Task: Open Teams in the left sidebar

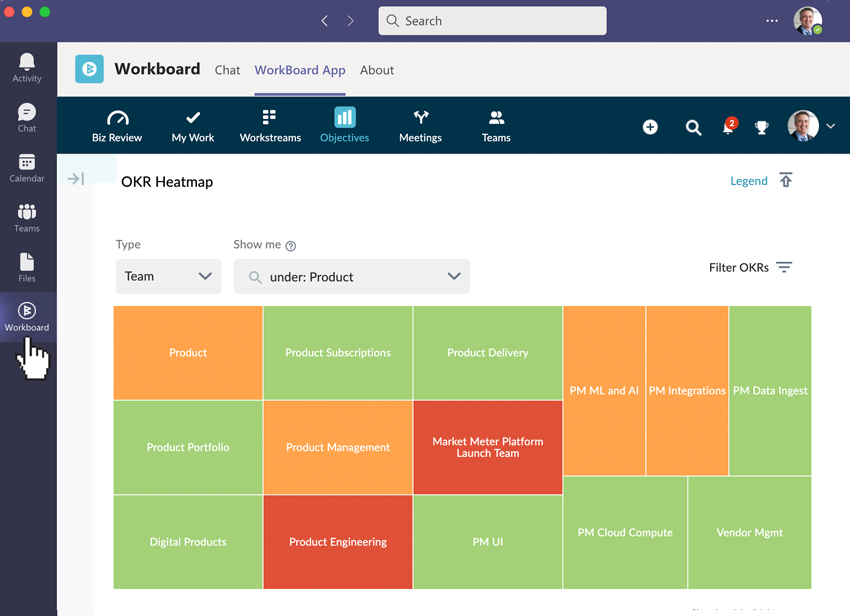Action: [27, 217]
